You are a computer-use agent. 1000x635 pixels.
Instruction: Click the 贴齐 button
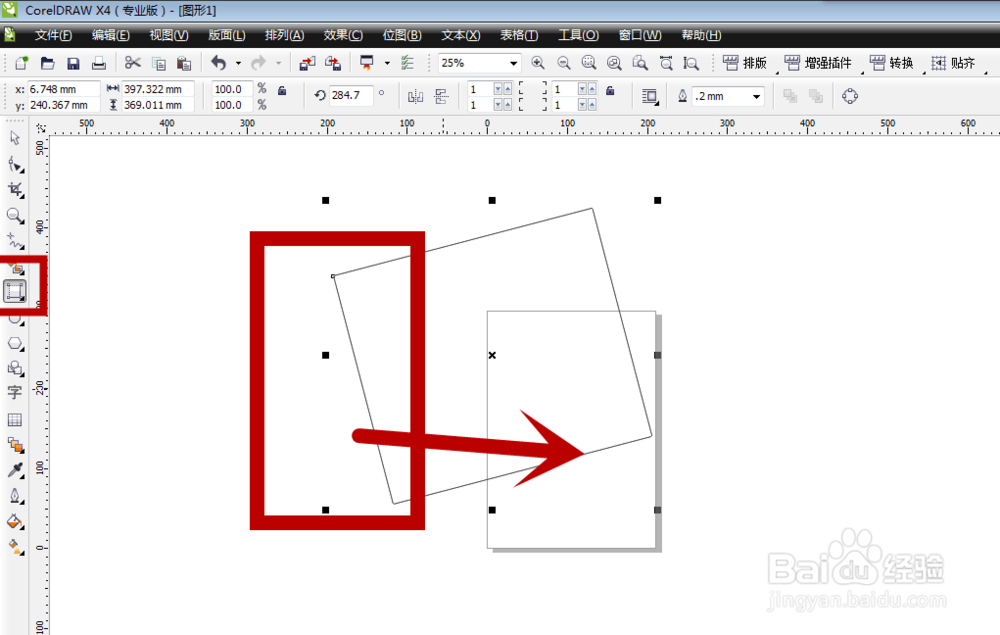click(x=953, y=63)
